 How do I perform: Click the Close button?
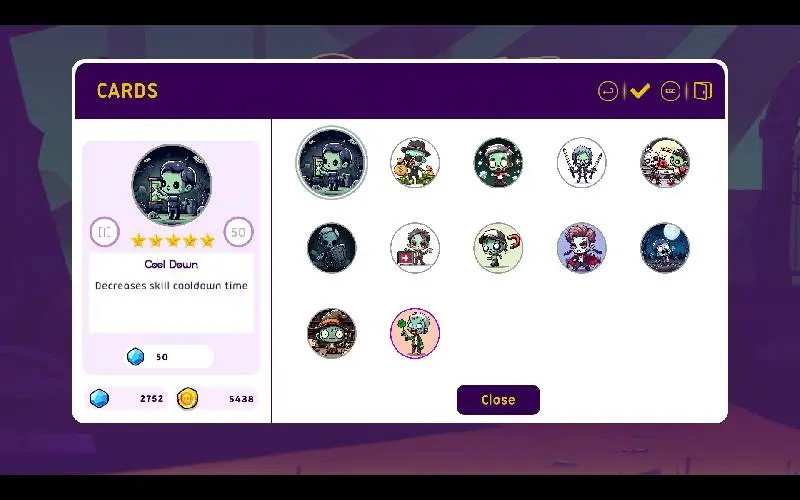498,399
